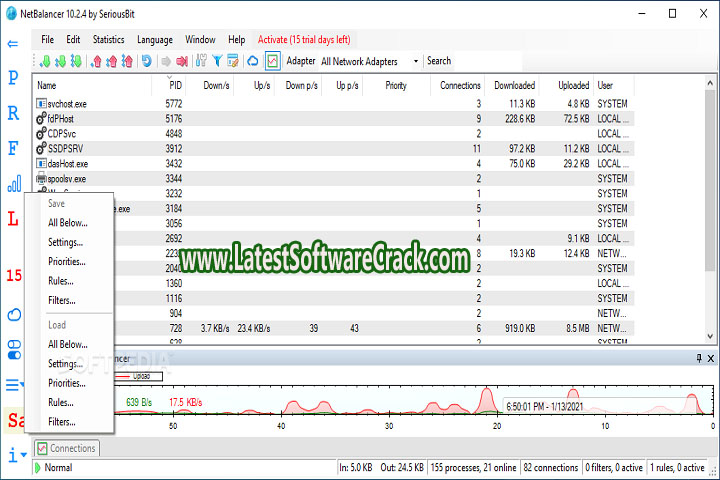
Task: Click the R icon in left sidebar
Action: (x=13, y=113)
